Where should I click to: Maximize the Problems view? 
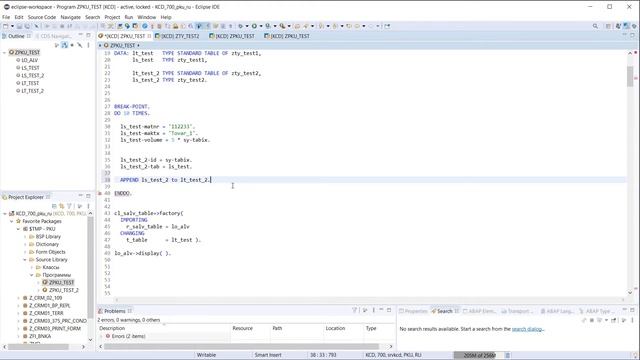pyautogui.click(x=389, y=310)
